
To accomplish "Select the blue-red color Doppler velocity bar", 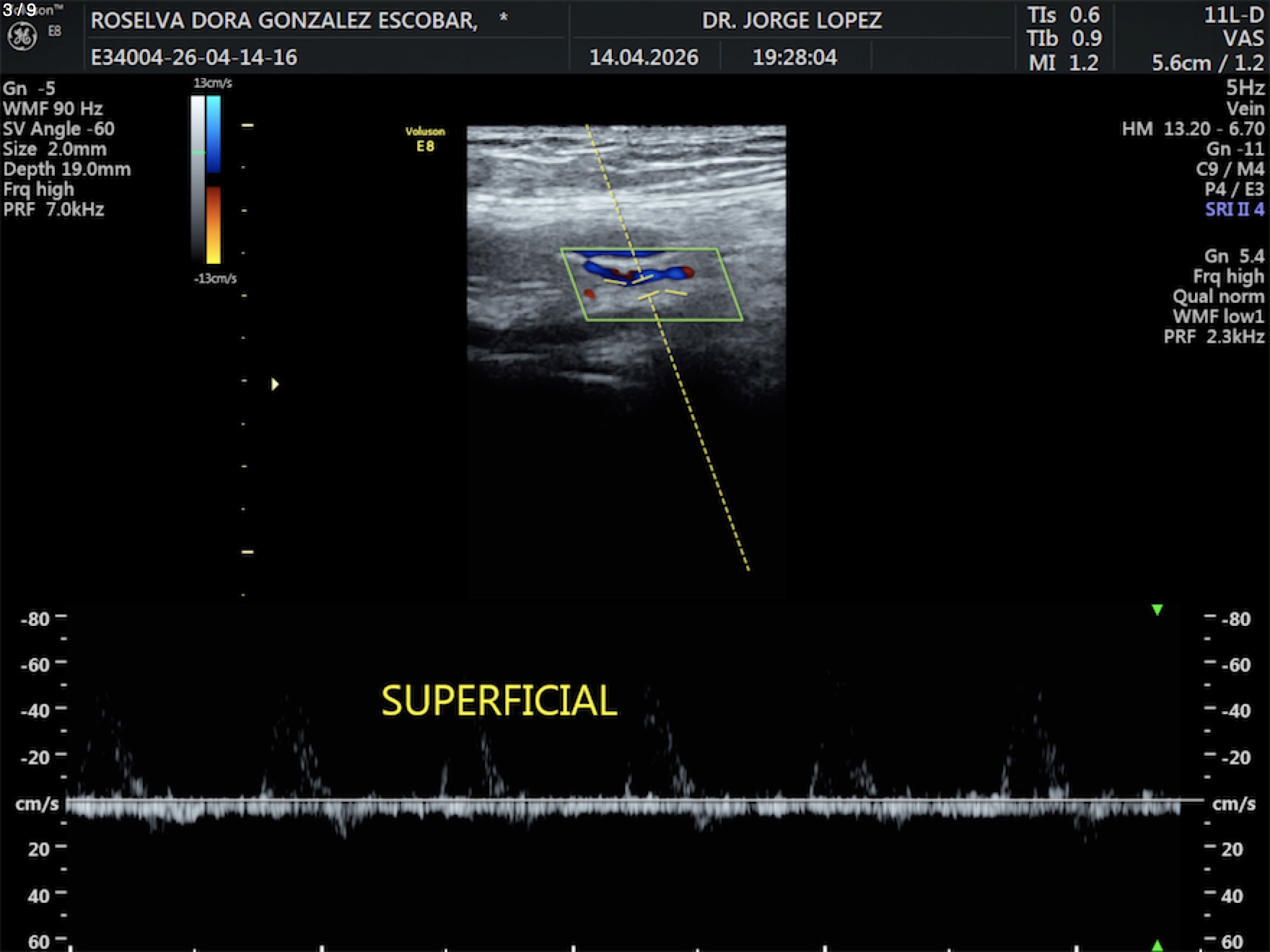I will pos(214,180).
